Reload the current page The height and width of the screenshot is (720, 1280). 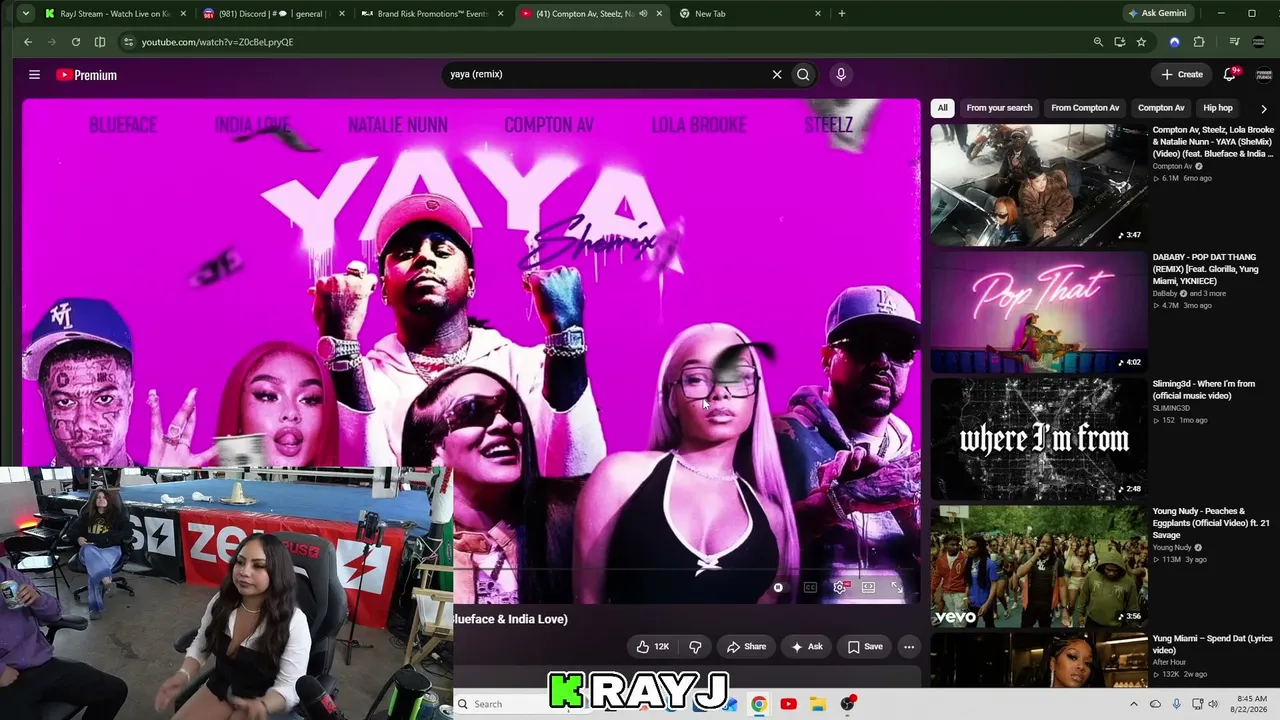(x=76, y=42)
